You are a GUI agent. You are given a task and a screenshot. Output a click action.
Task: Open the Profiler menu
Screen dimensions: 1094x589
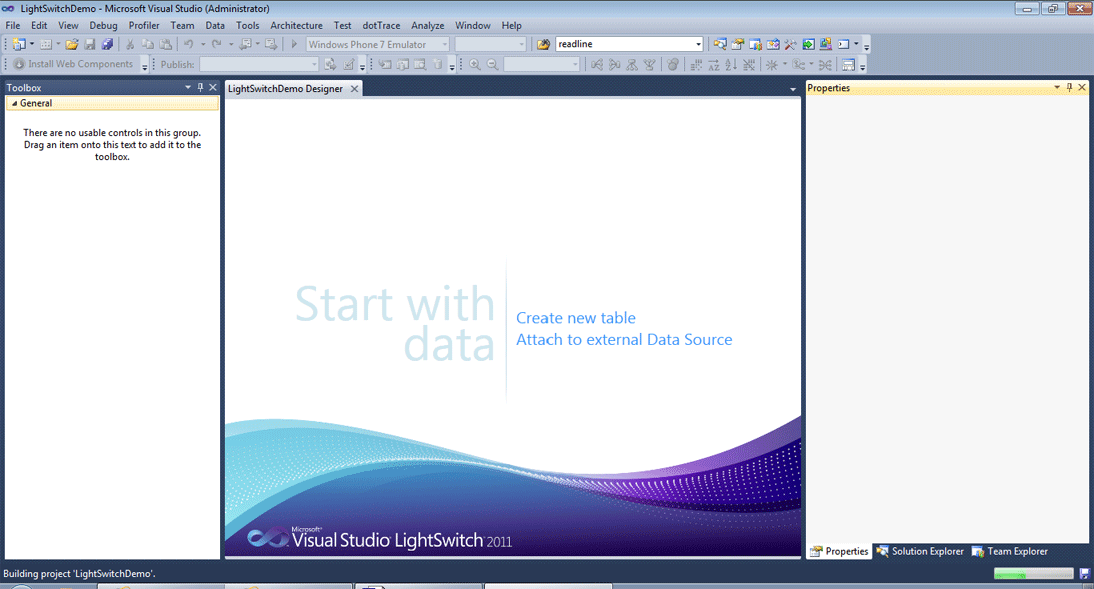click(x=144, y=25)
